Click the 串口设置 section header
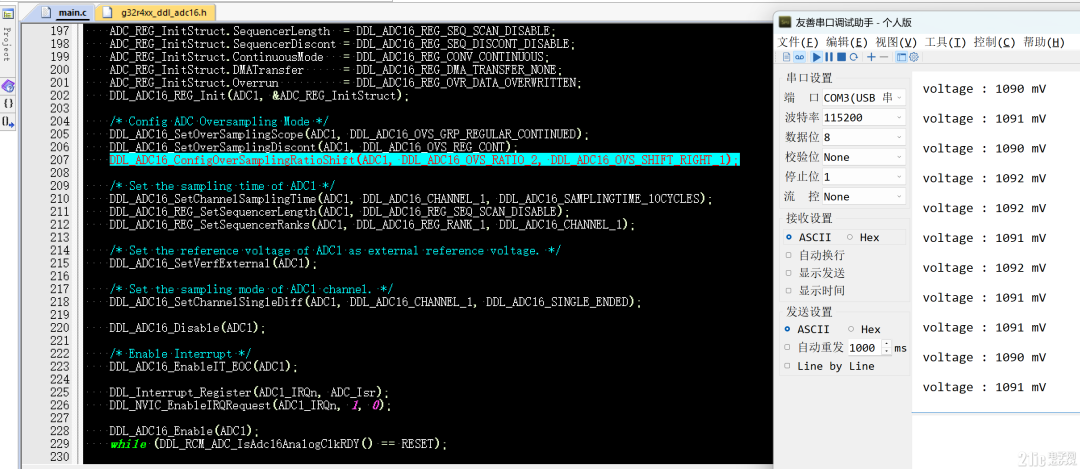The image size is (1080, 469). click(809, 78)
